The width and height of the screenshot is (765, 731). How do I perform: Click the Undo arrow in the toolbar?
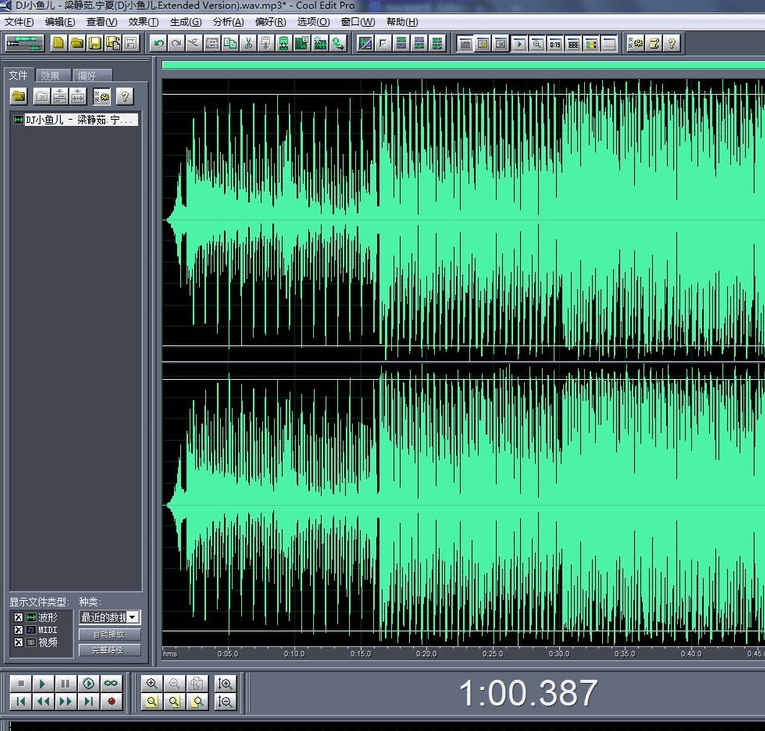[158, 43]
